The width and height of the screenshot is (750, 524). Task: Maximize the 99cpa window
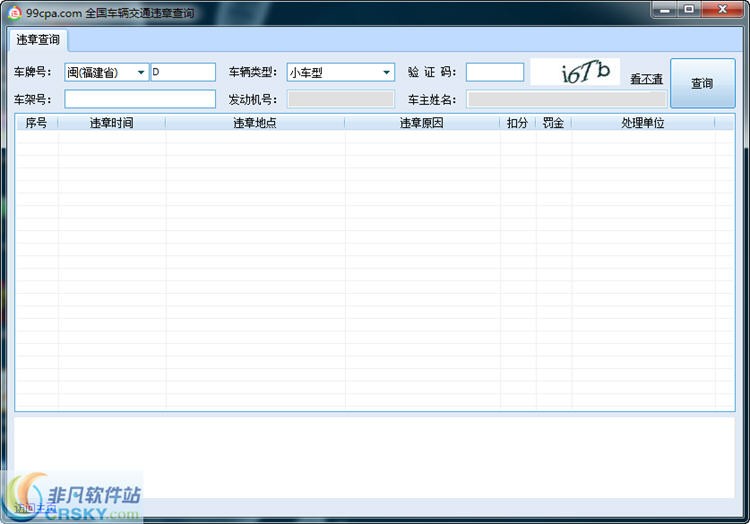pyautogui.click(x=689, y=10)
